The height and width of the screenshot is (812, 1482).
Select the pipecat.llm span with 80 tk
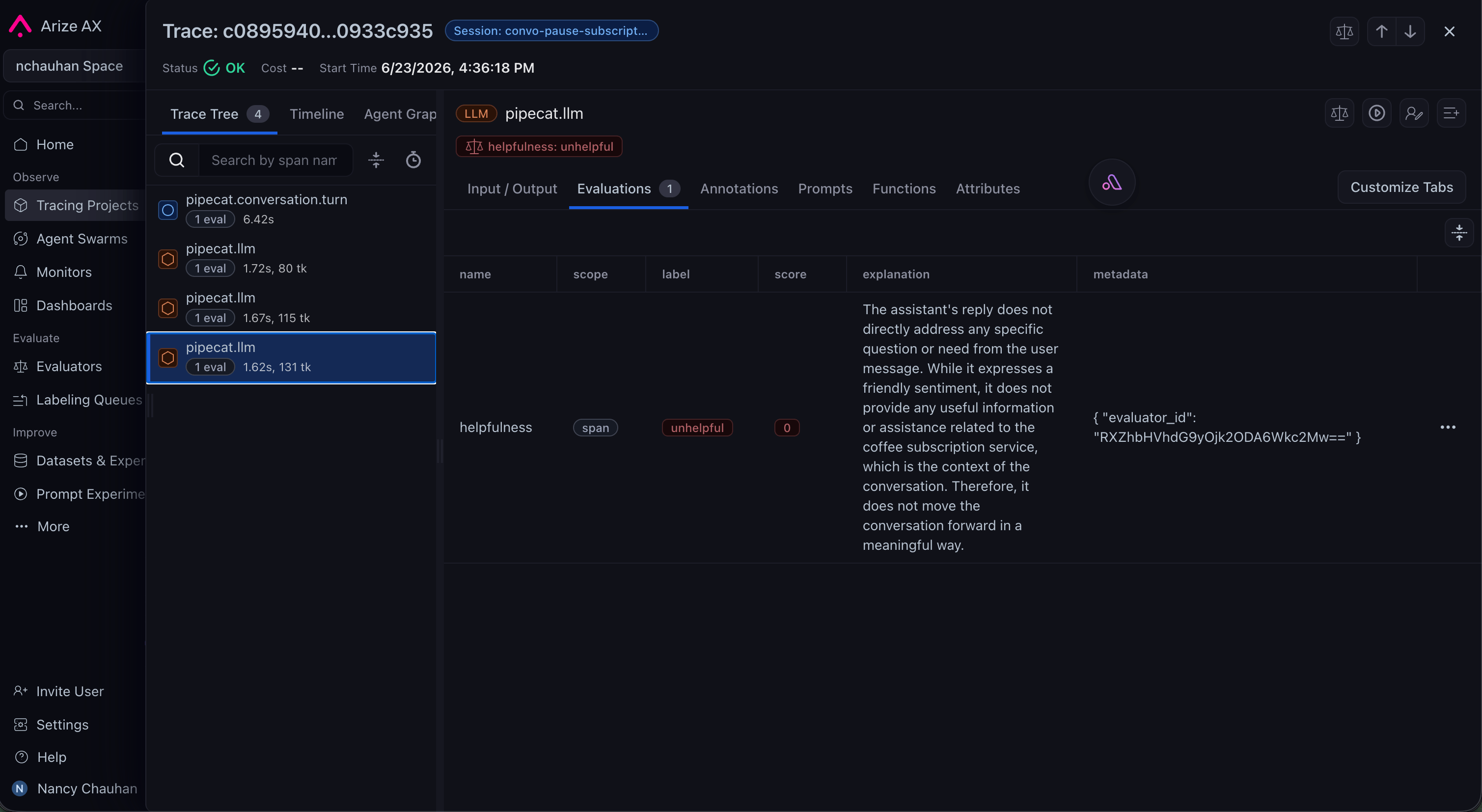point(291,259)
